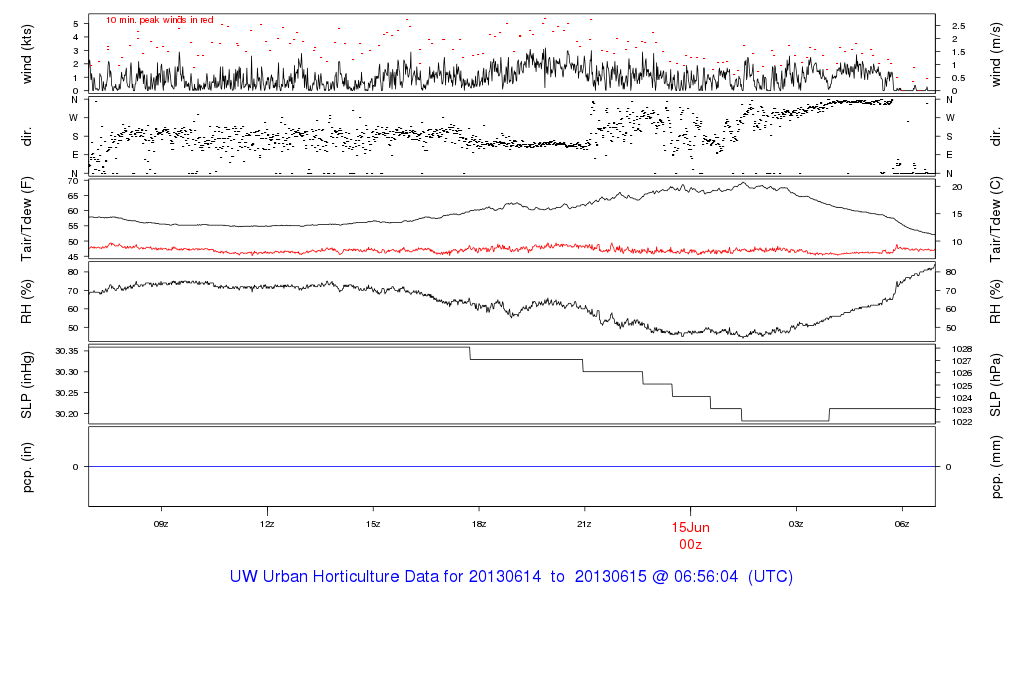Click the 12z time tick label
Viewport: 1024px width, 700px height.
pyautogui.click(x=267, y=523)
